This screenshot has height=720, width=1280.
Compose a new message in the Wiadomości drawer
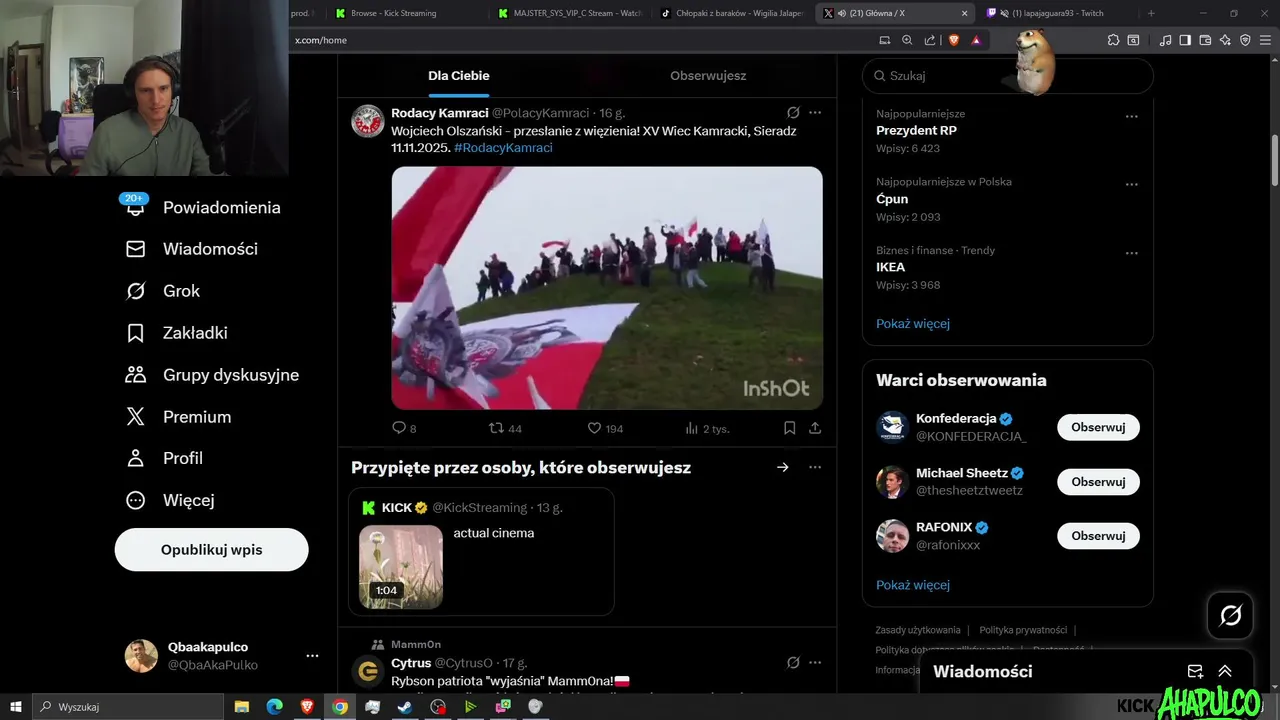1195,671
